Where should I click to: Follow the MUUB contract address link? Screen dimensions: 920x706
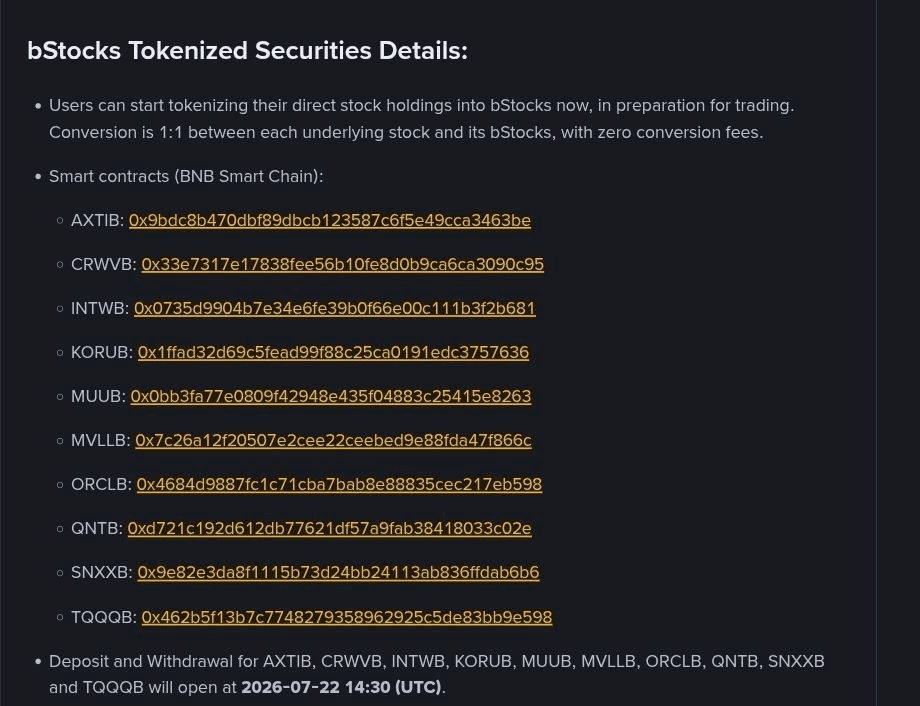331,396
